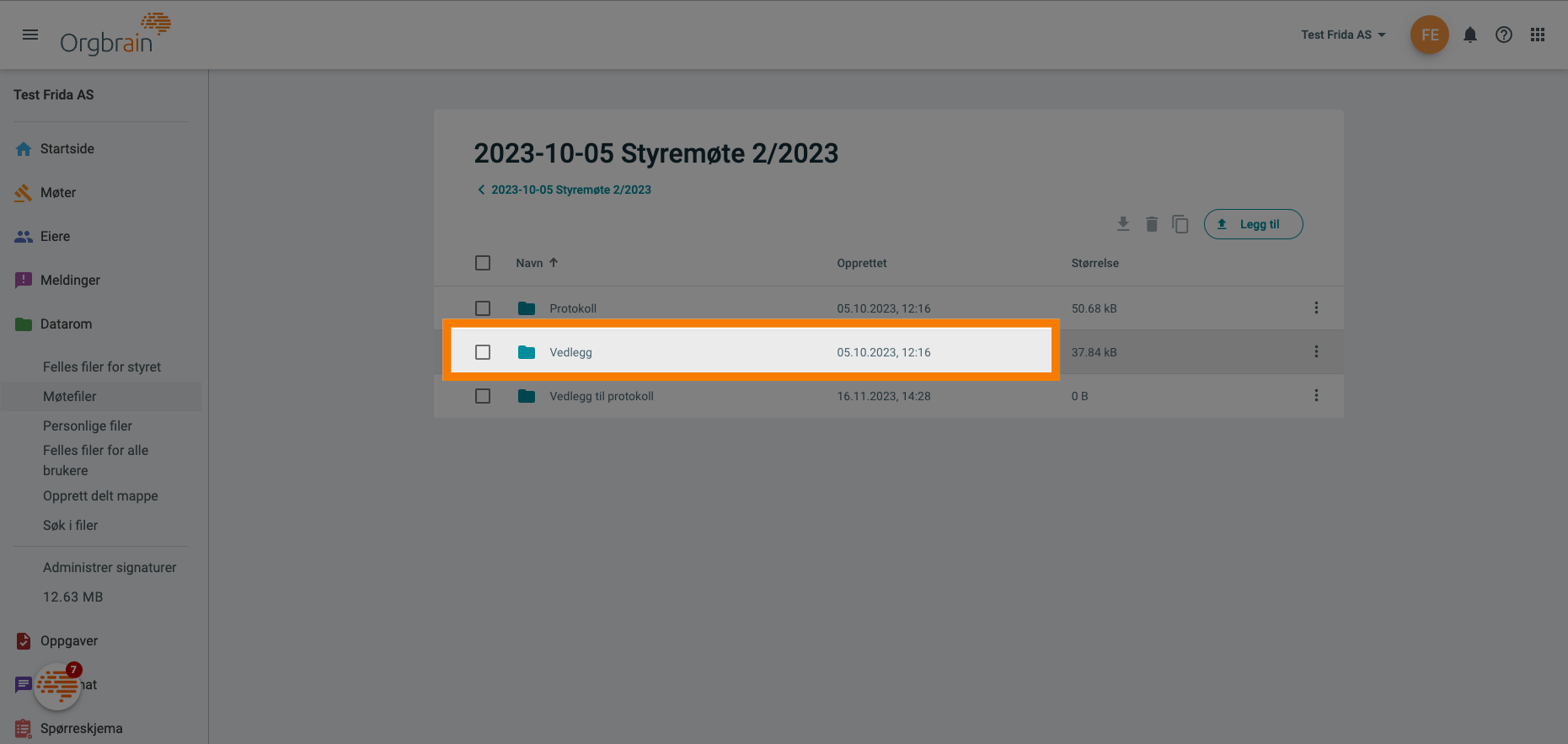This screenshot has width=1568, height=744.
Task: Click the back breadcrumb 2023-10-05 Styremøte 2/2023
Action: (564, 190)
